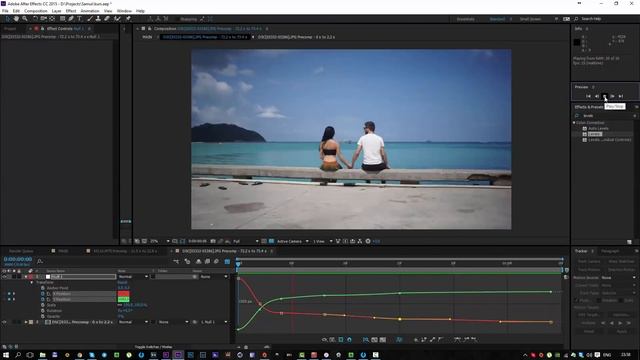Image resolution: width=640 pixels, height=360 pixels.
Task: Toggle the snap icon in graph editor
Action: (349, 340)
